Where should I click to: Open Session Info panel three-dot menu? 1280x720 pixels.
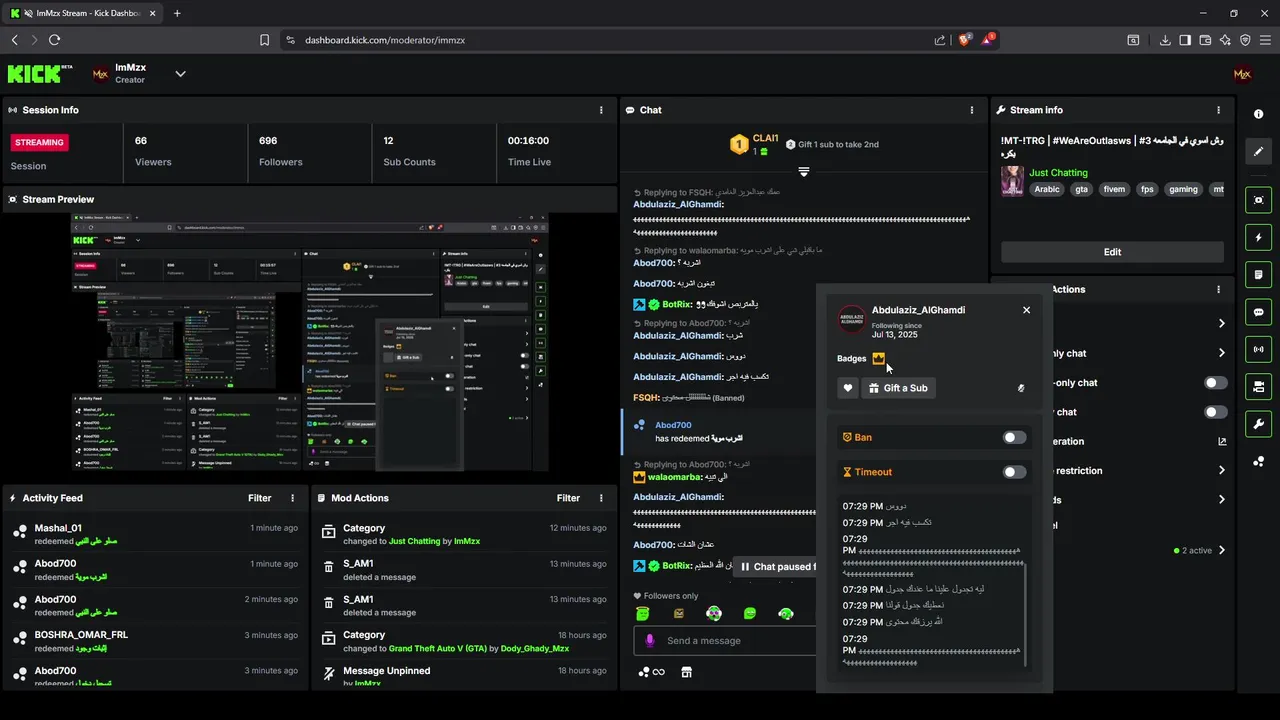click(601, 110)
